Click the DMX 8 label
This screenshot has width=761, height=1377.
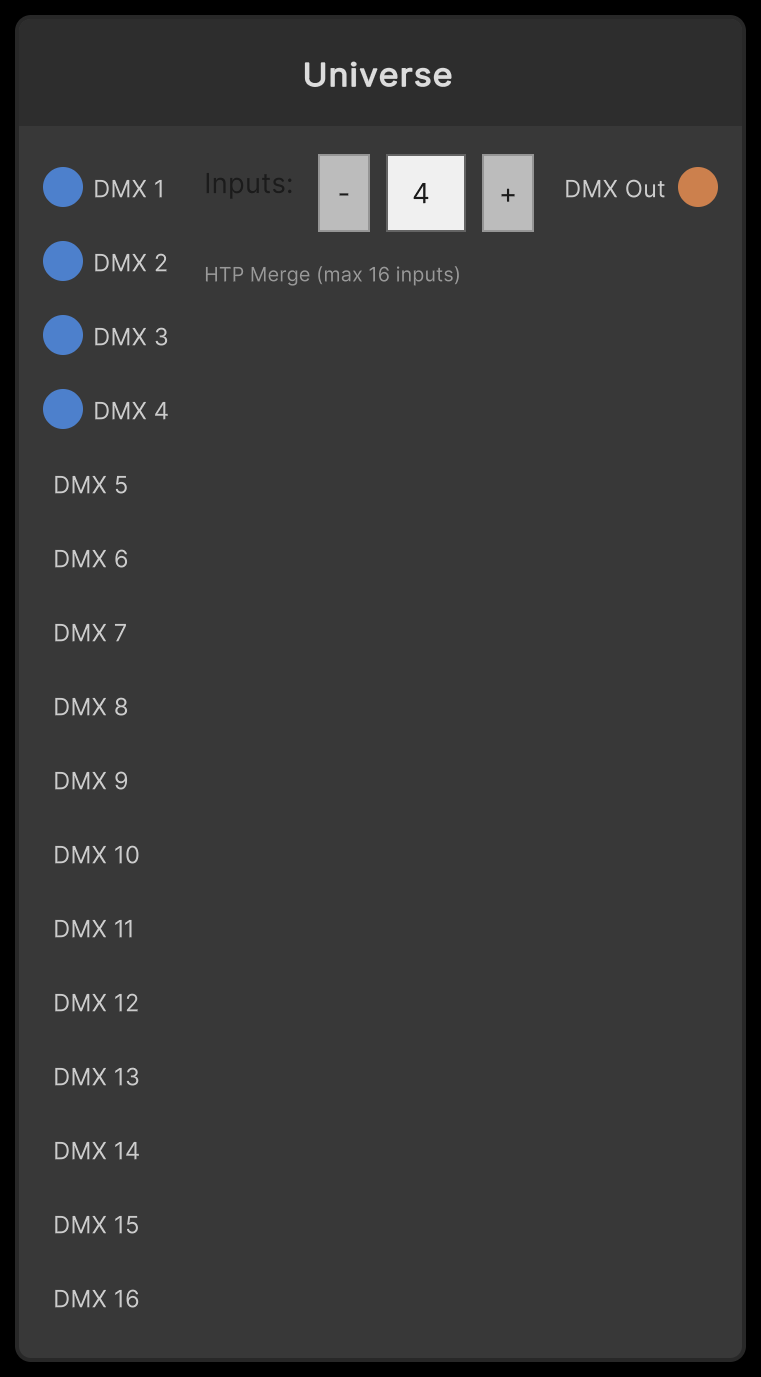91,707
